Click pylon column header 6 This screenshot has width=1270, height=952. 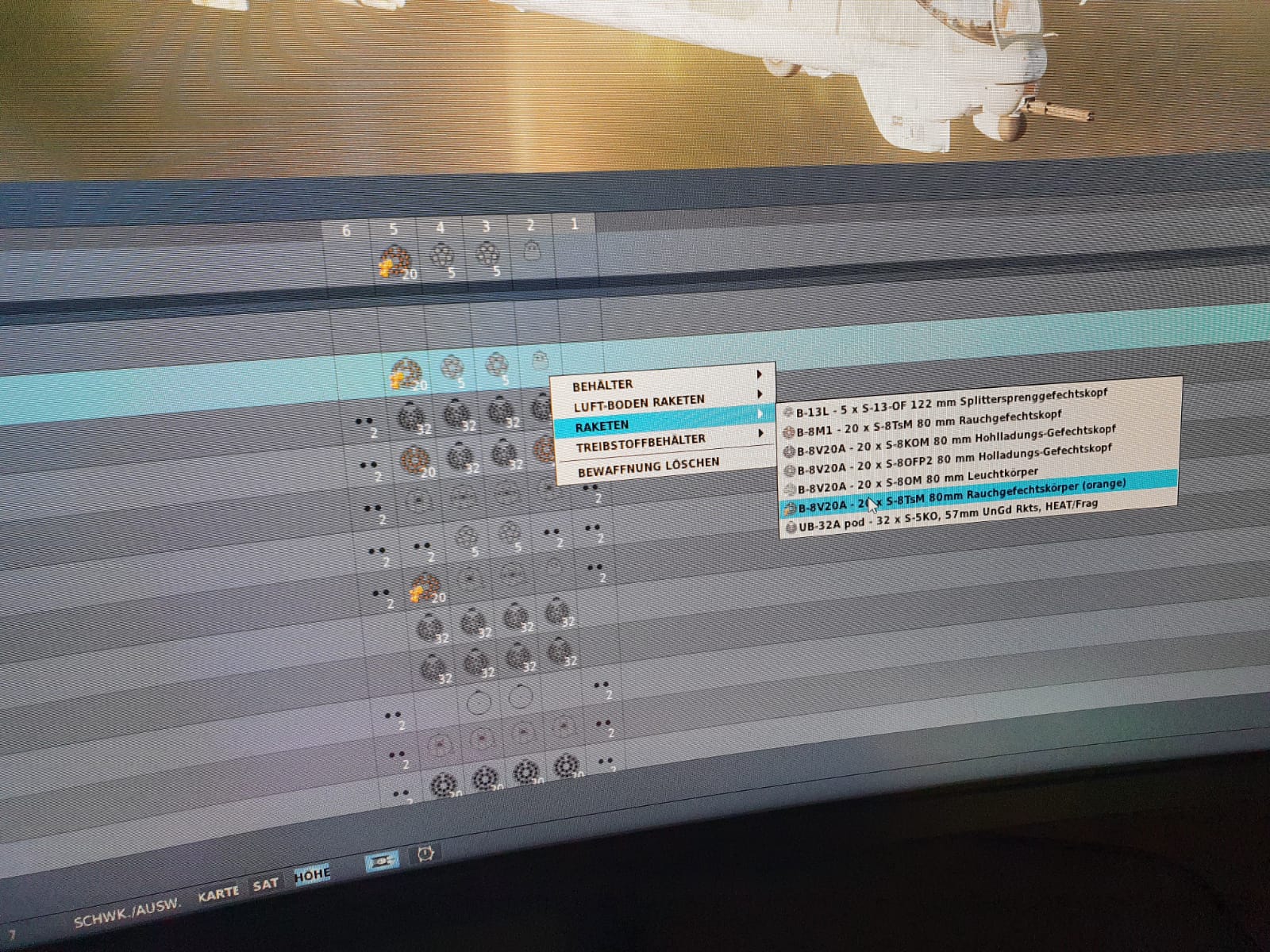[345, 232]
